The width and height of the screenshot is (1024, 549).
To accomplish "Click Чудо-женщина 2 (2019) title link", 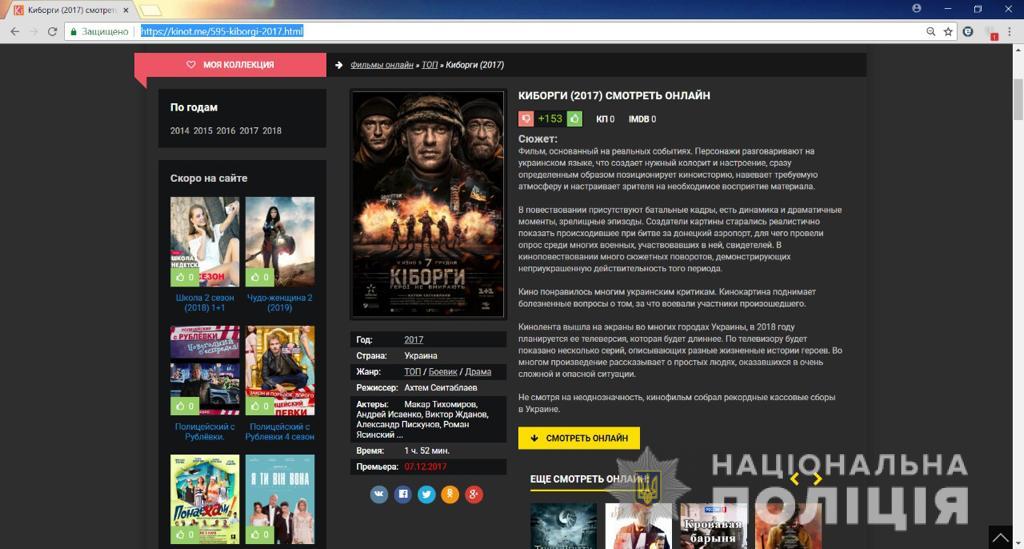I will coord(280,302).
